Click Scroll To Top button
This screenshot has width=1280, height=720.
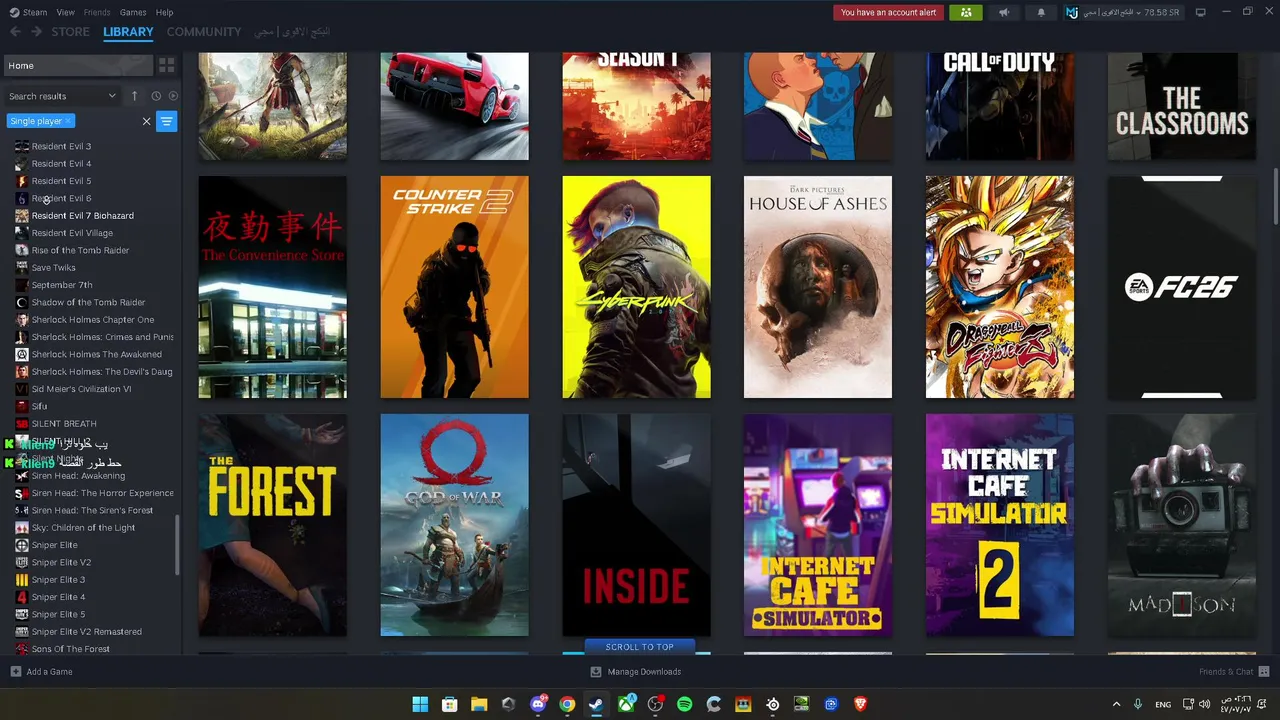point(639,647)
